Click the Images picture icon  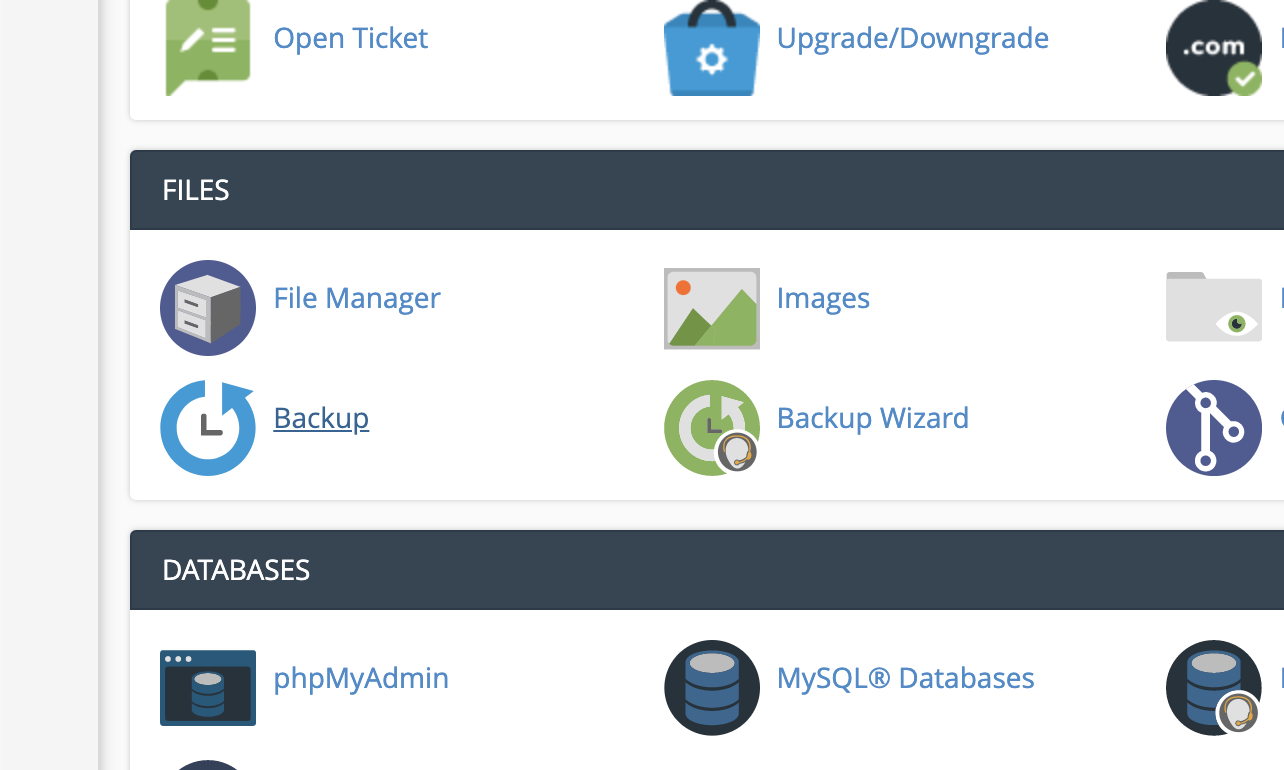point(711,308)
